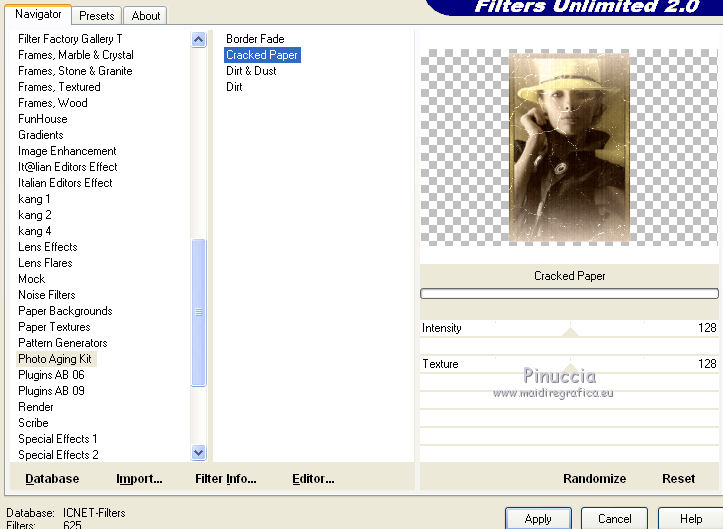Screen dimensions: 723x529
Task: Select kang 2 category
Action: pos(35,215)
